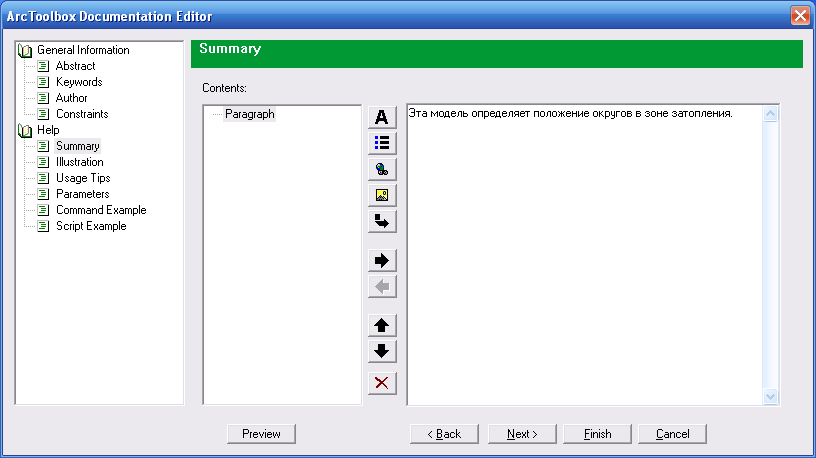Image resolution: width=816 pixels, height=458 pixels.
Task: Click the page icon beside Keywords
Action: pyautogui.click(x=44, y=82)
